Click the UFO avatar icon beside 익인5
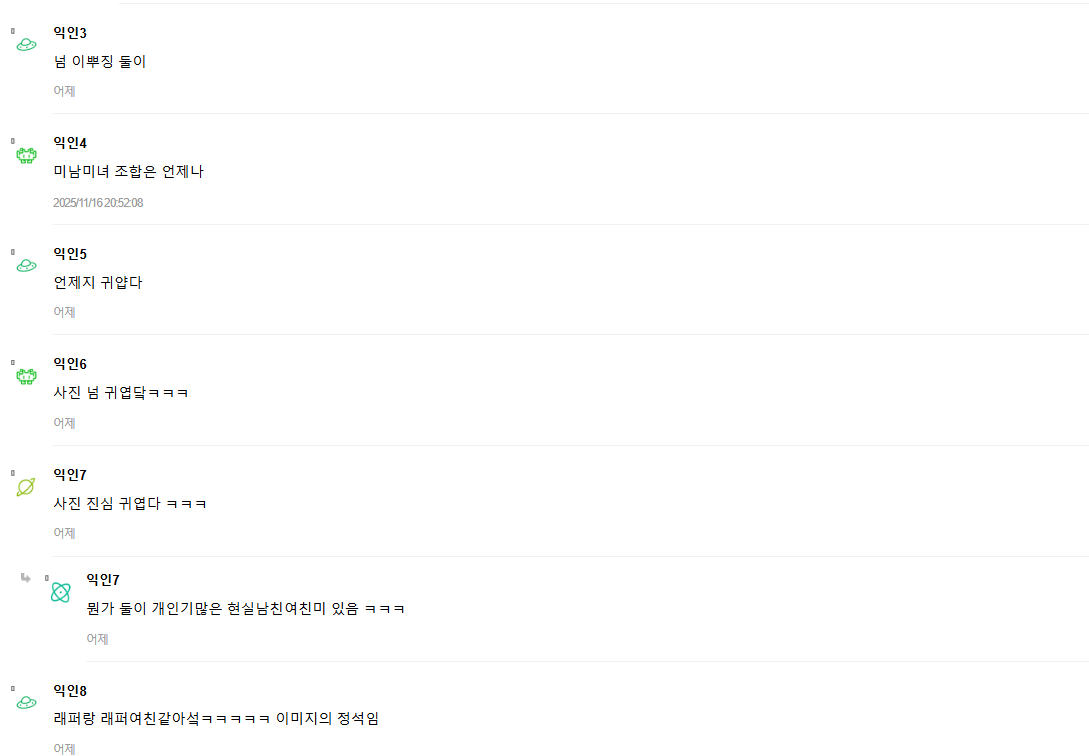 pyautogui.click(x=26, y=265)
